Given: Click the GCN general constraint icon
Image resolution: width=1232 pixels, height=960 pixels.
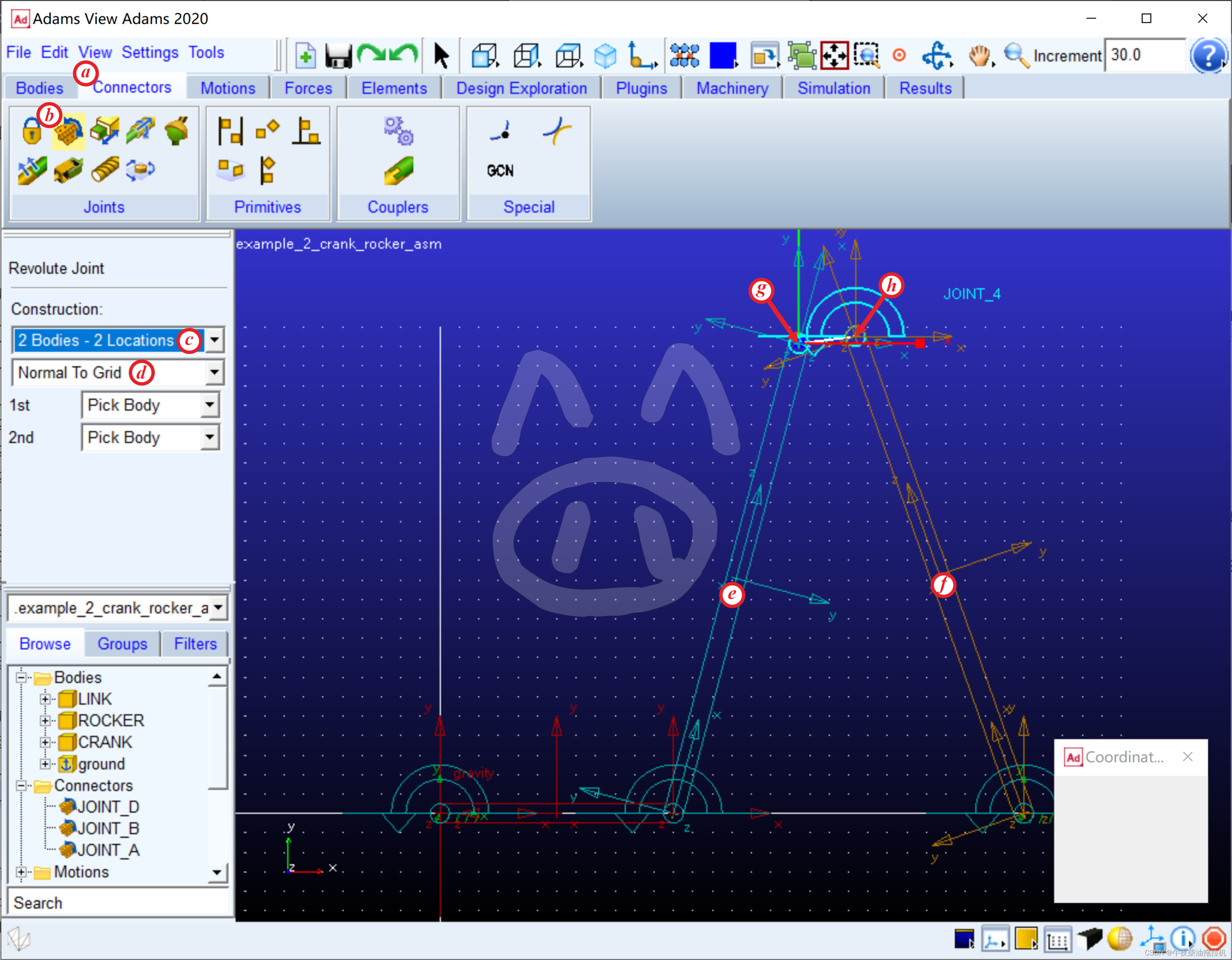Looking at the screenshot, I should (500, 170).
